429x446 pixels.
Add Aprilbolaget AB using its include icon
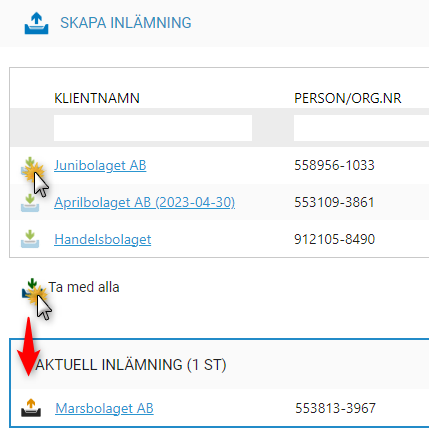click(30, 203)
